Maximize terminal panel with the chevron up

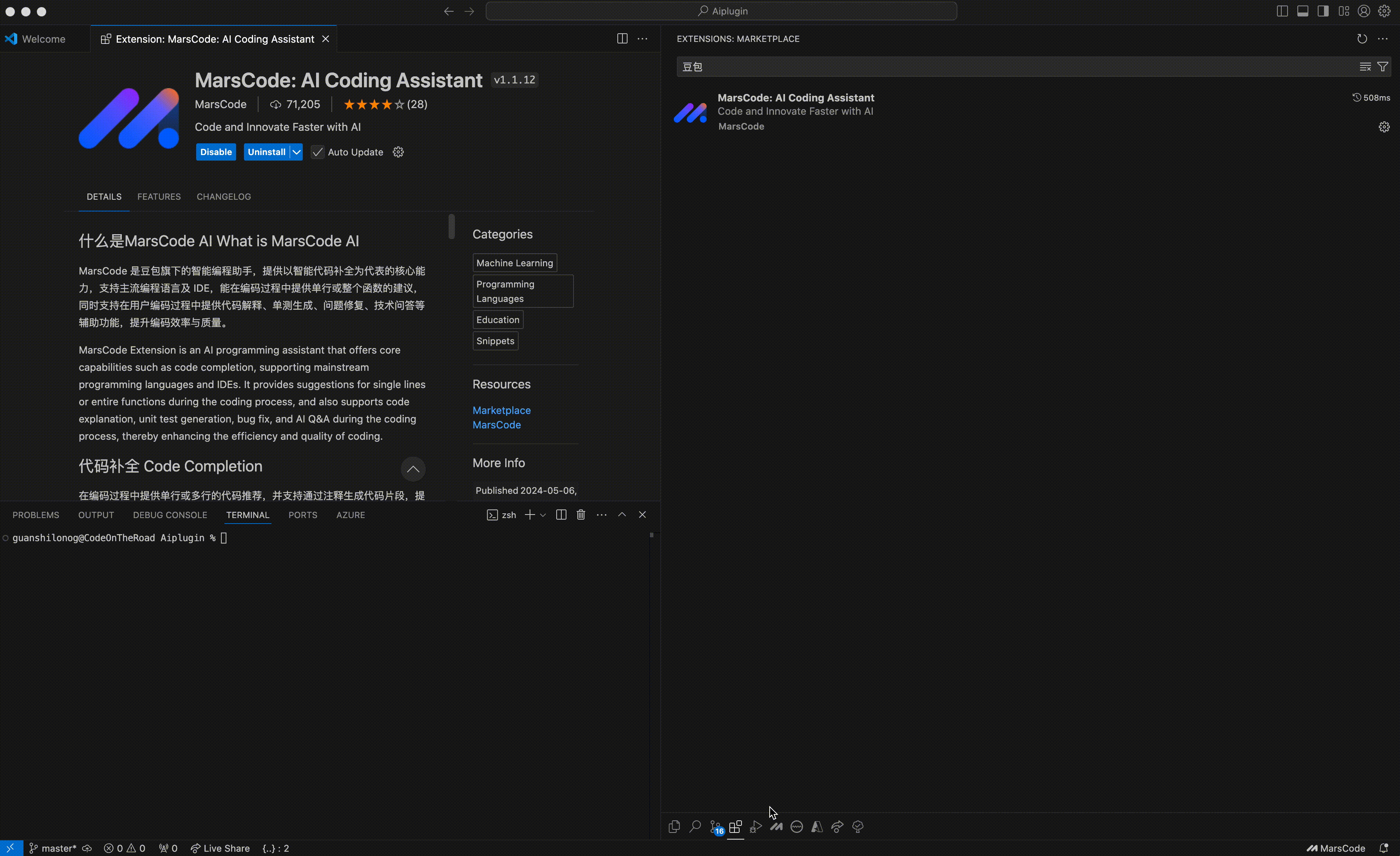point(622,515)
